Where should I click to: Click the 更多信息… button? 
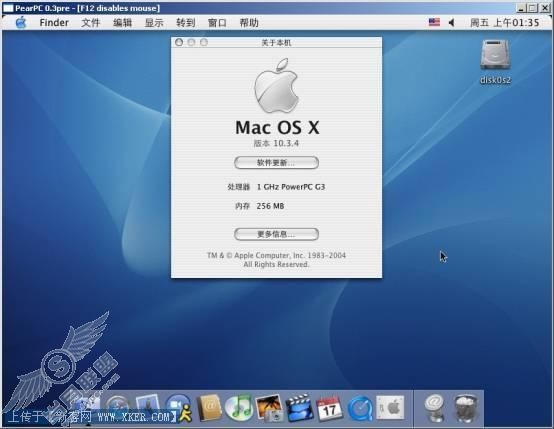pos(276,234)
